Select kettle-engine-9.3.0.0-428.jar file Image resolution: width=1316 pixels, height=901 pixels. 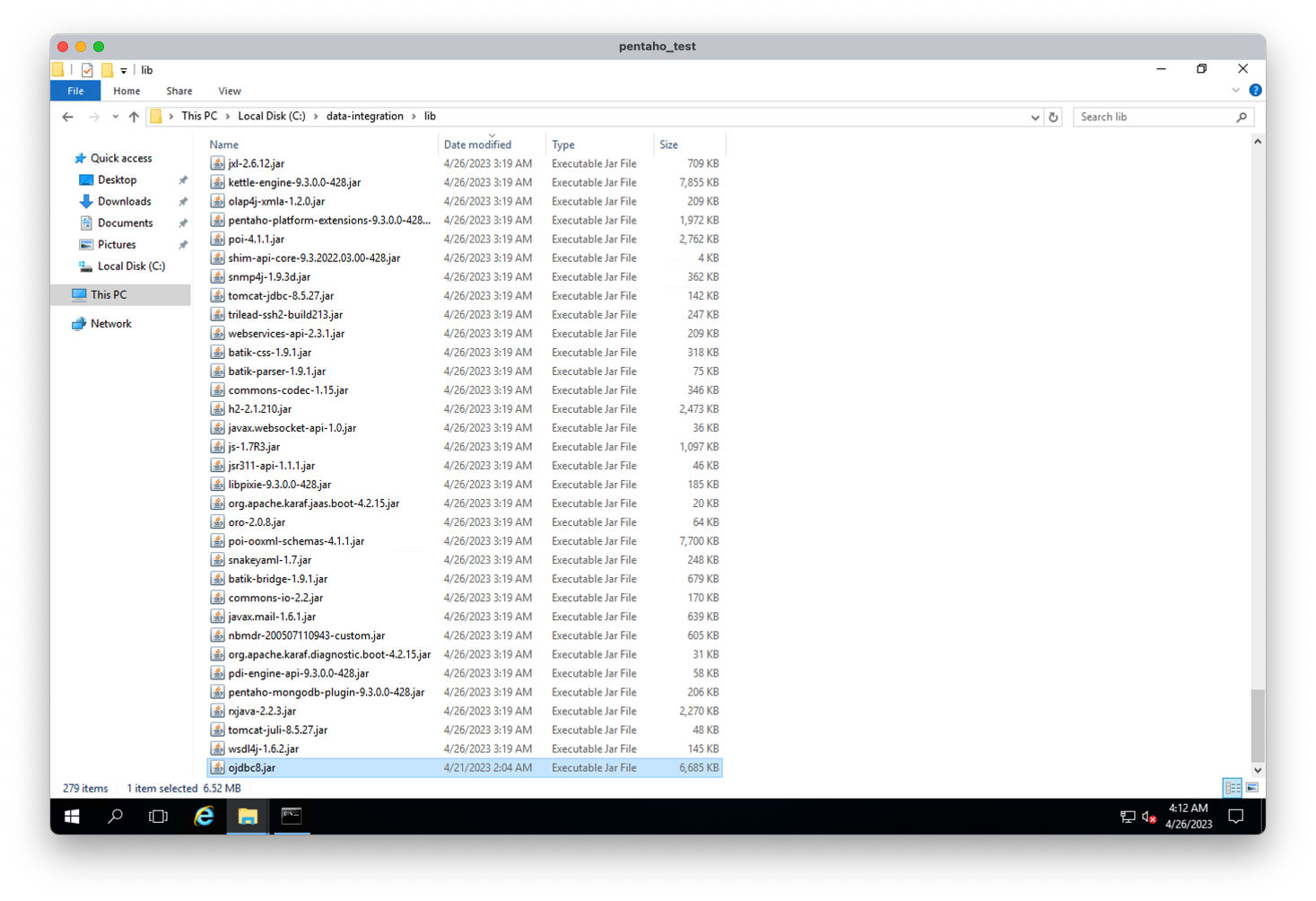[x=294, y=182]
